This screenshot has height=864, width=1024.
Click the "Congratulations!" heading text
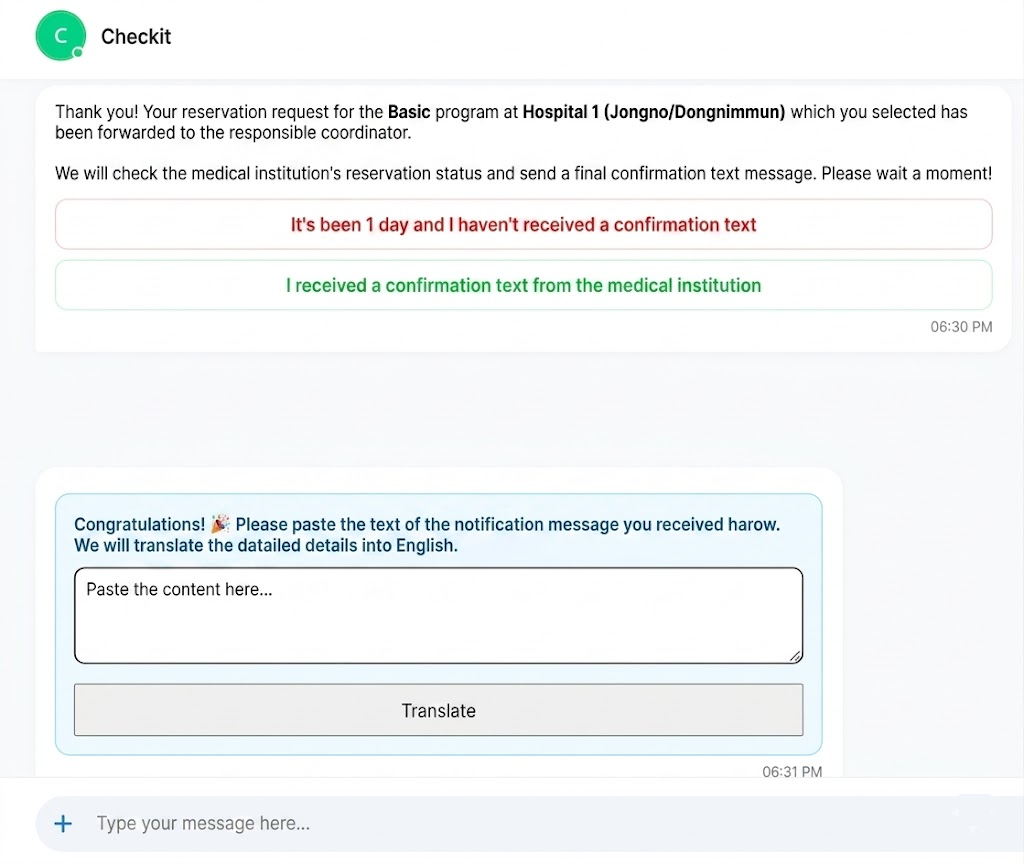point(139,524)
